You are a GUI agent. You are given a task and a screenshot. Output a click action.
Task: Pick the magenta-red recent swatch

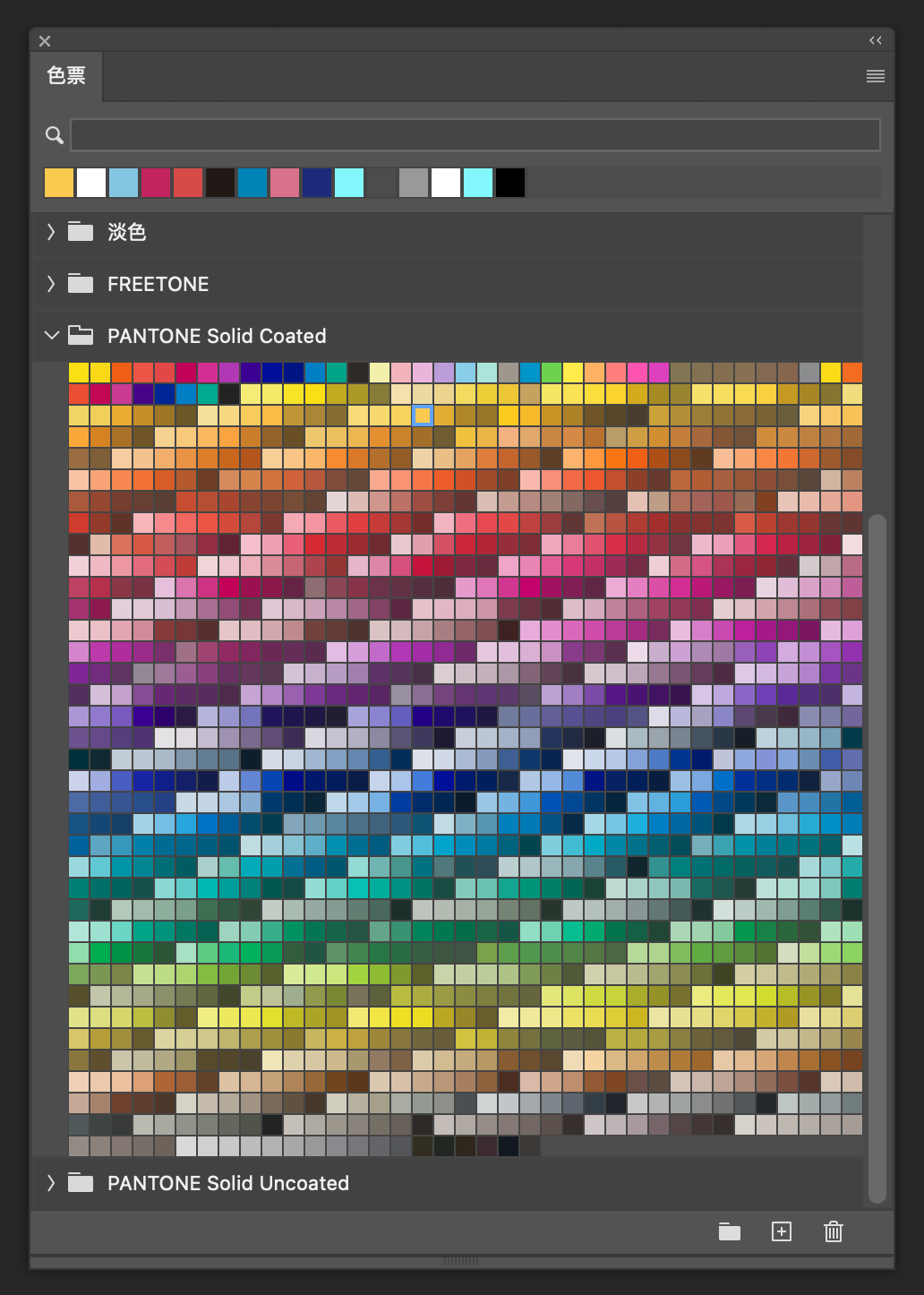pos(156,183)
